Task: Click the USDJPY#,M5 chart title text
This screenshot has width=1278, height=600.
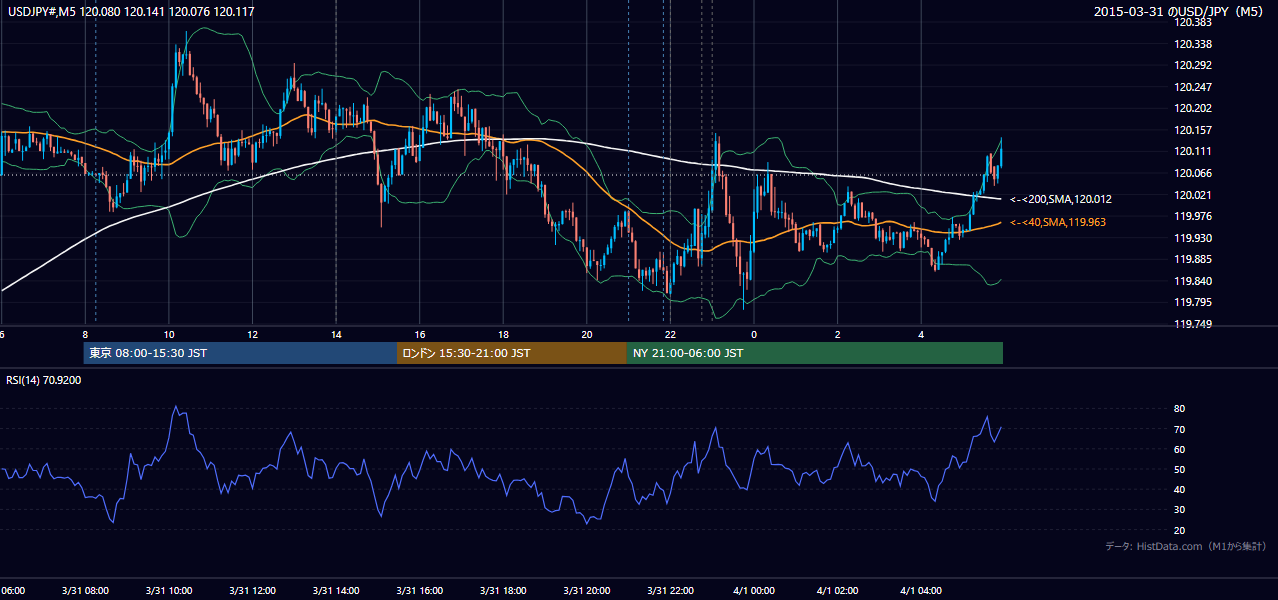Action: coord(130,11)
